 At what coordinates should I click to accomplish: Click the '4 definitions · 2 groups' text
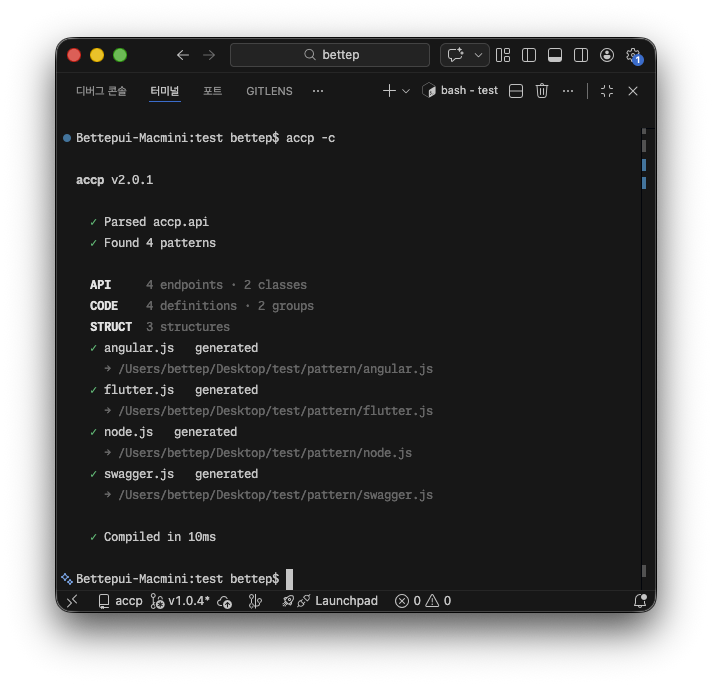pos(230,306)
